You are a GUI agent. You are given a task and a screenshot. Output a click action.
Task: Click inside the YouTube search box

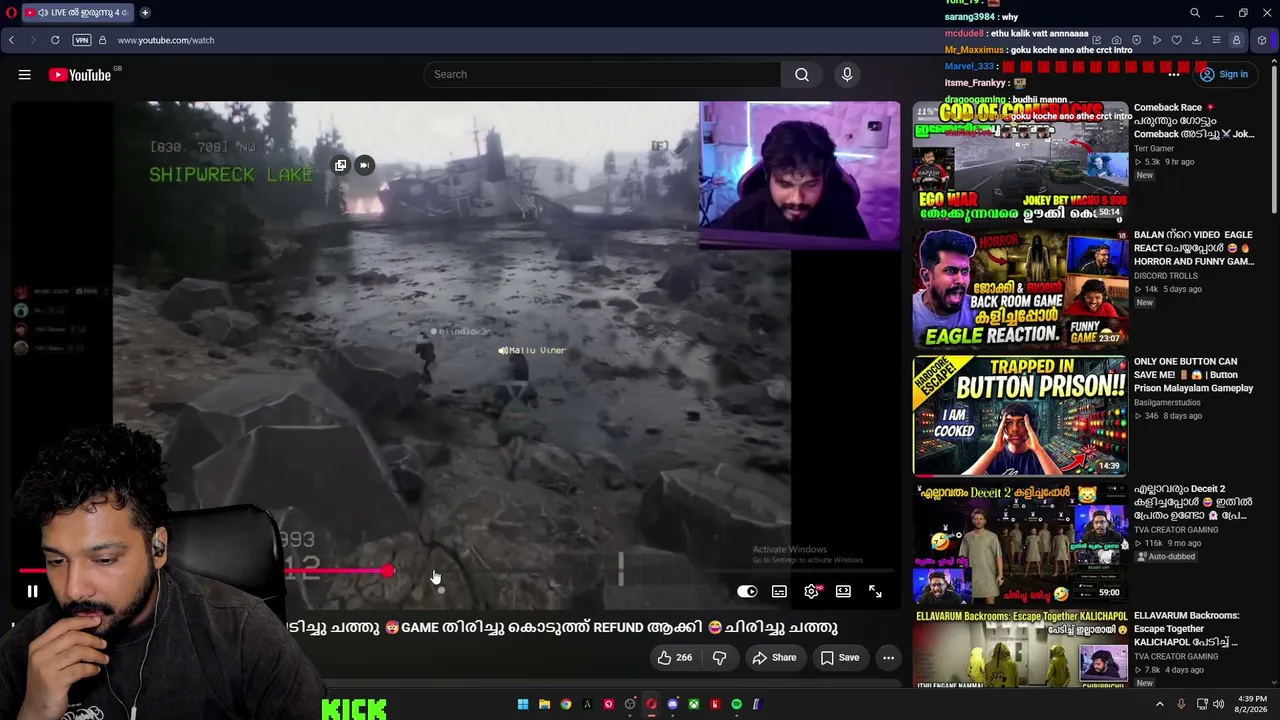[x=602, y=74]
